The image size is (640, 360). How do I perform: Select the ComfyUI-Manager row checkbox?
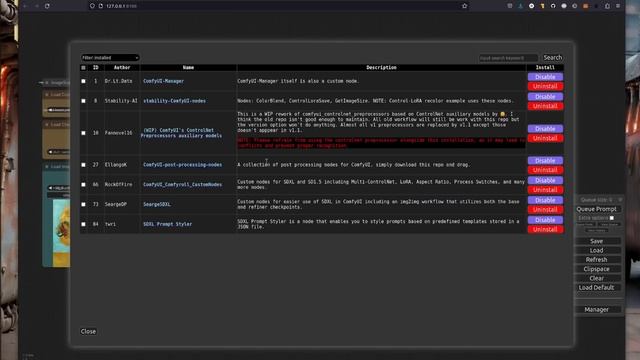pos(83,81)
